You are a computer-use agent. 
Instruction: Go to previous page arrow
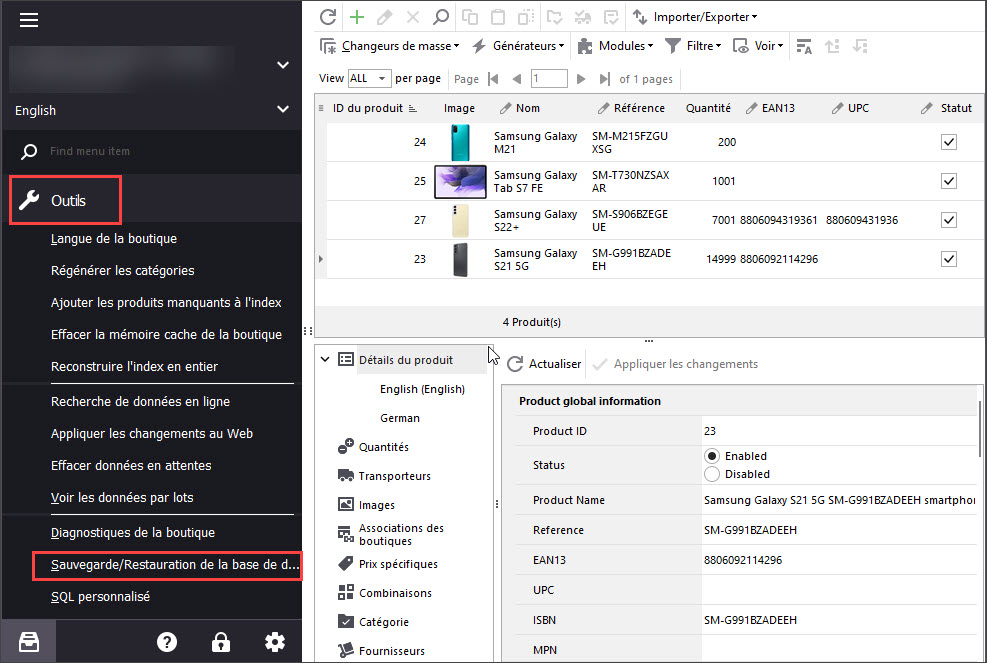click(517, 79)
